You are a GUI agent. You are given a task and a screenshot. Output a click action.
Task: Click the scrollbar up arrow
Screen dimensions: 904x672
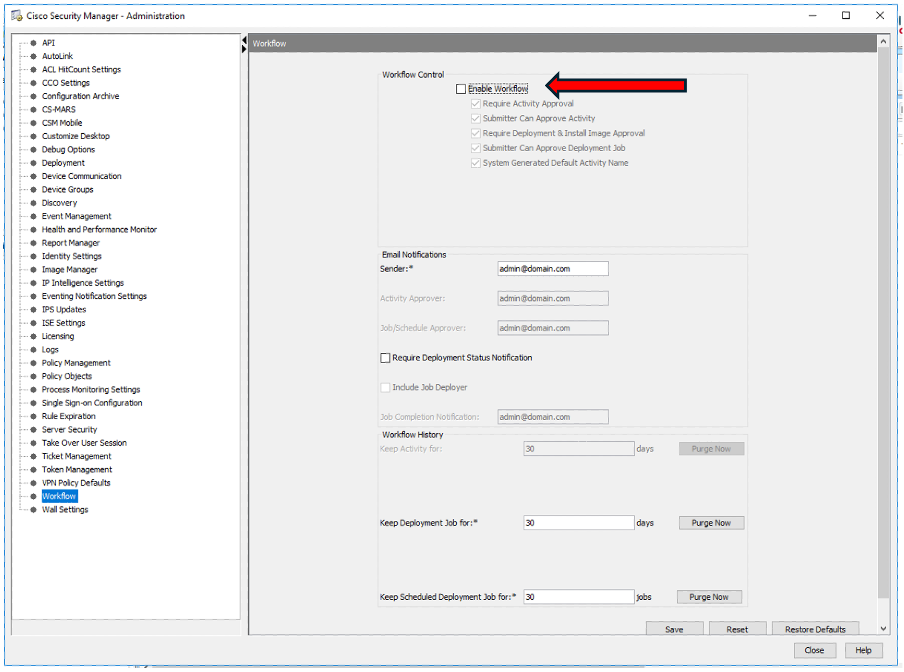883,41
